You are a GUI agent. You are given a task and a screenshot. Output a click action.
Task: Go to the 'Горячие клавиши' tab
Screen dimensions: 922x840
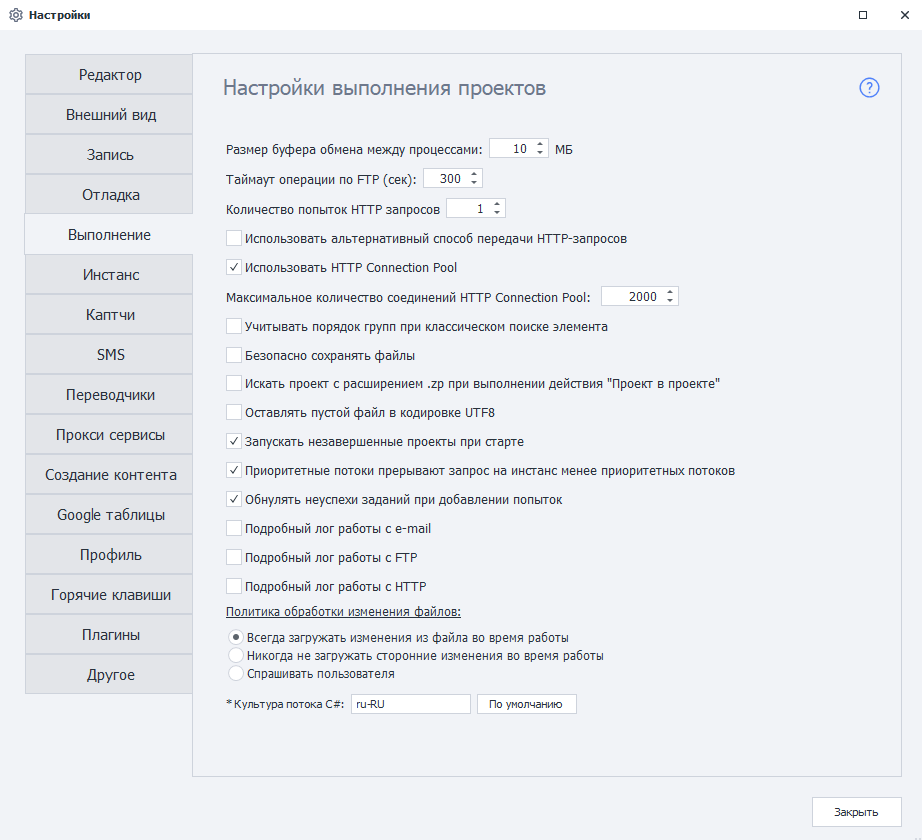pyautogui.click(x=110, y=595)
